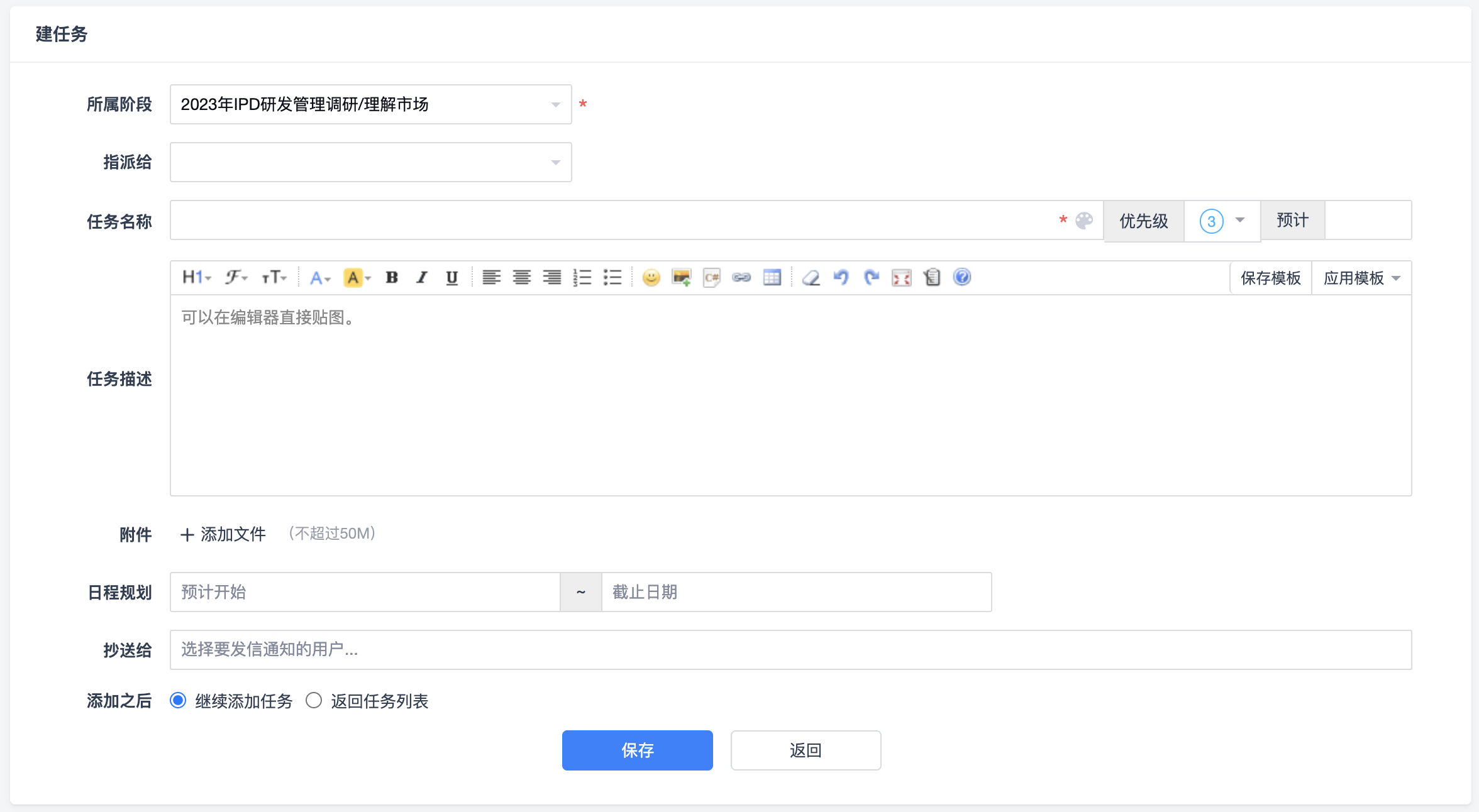The height and width of the screenshot is (812, 1479).
Task: Click 添加文件 to attach file
Action: (223, 534)
